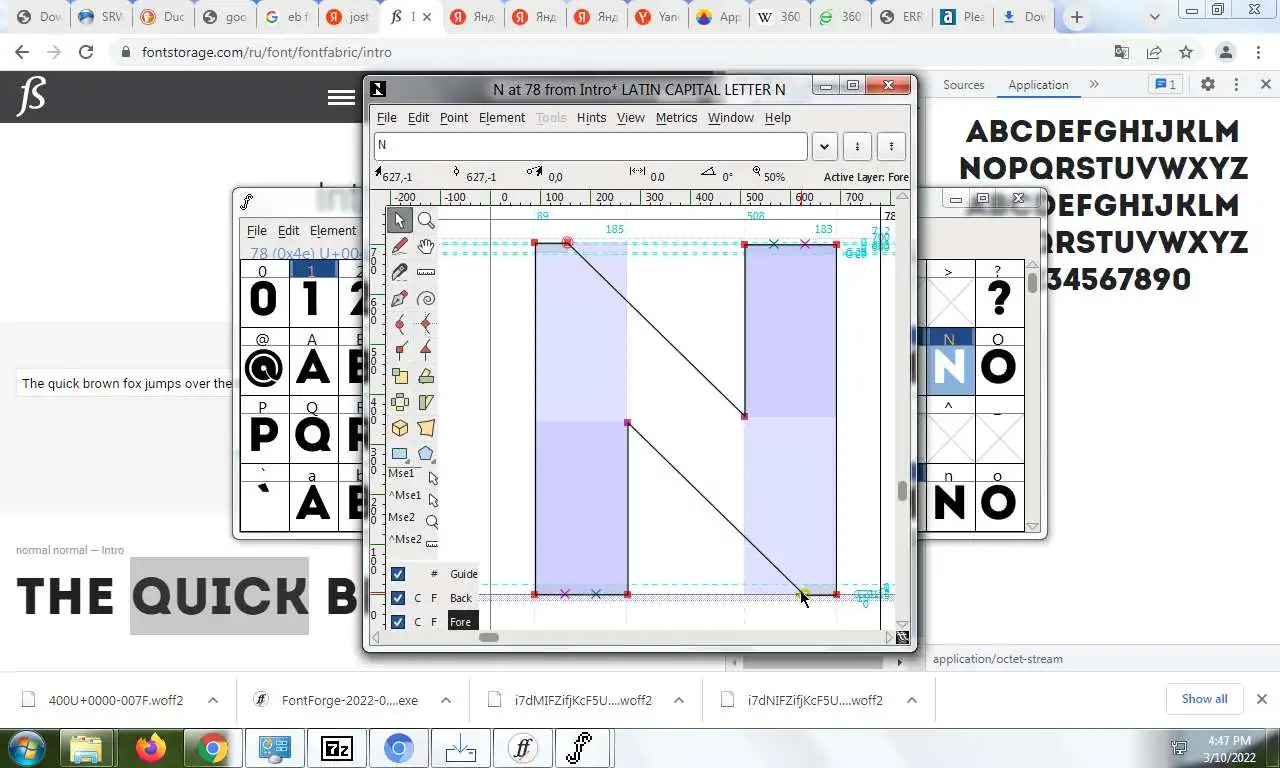Expand more DevTools tabs chevron
Screen dimensions: 1280x768
(1094, 85)
